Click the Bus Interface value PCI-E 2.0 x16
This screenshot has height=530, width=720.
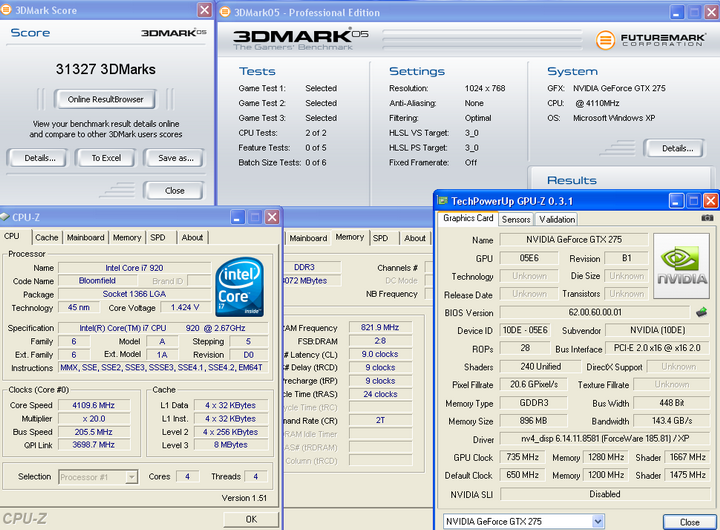point(657,348)
